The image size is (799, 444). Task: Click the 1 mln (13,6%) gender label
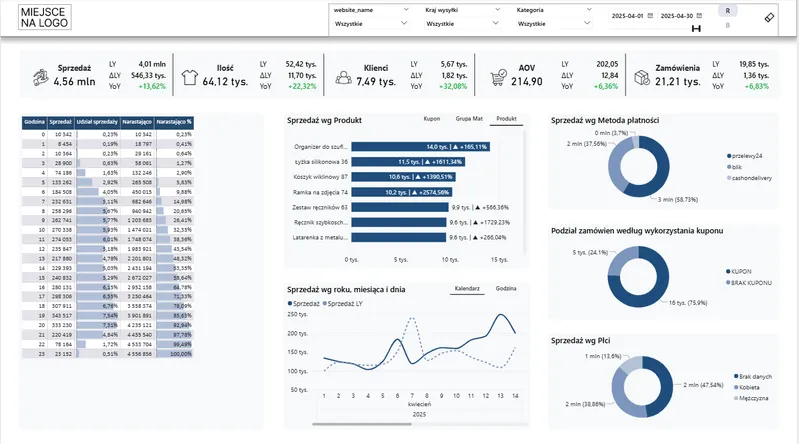[603, 356]
